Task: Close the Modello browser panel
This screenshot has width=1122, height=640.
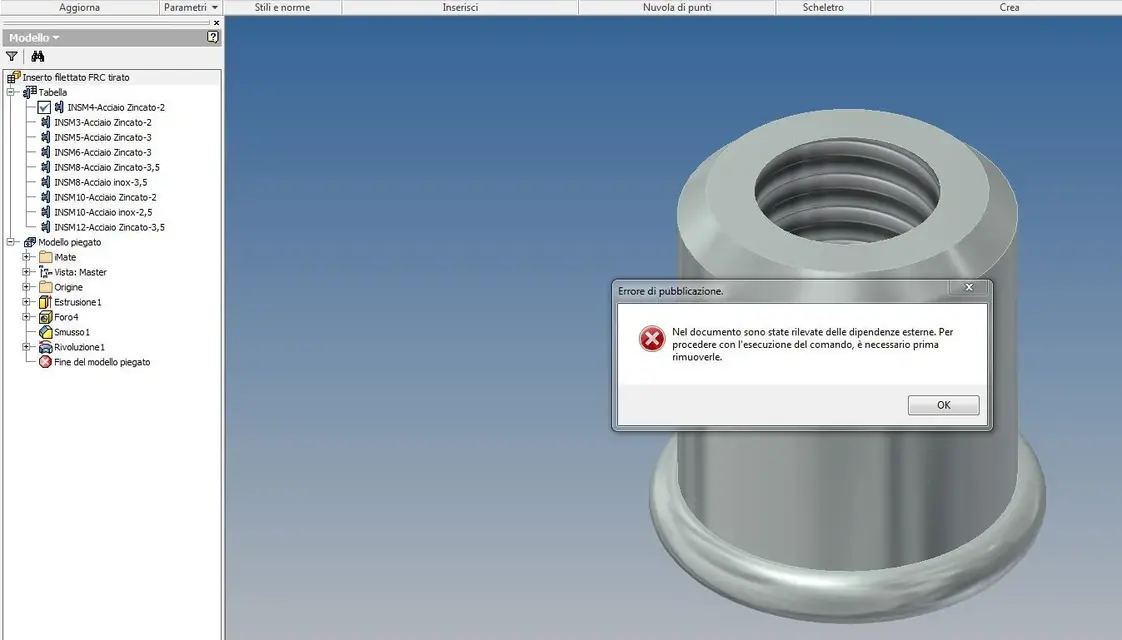Action: click(x=216, y=23)
